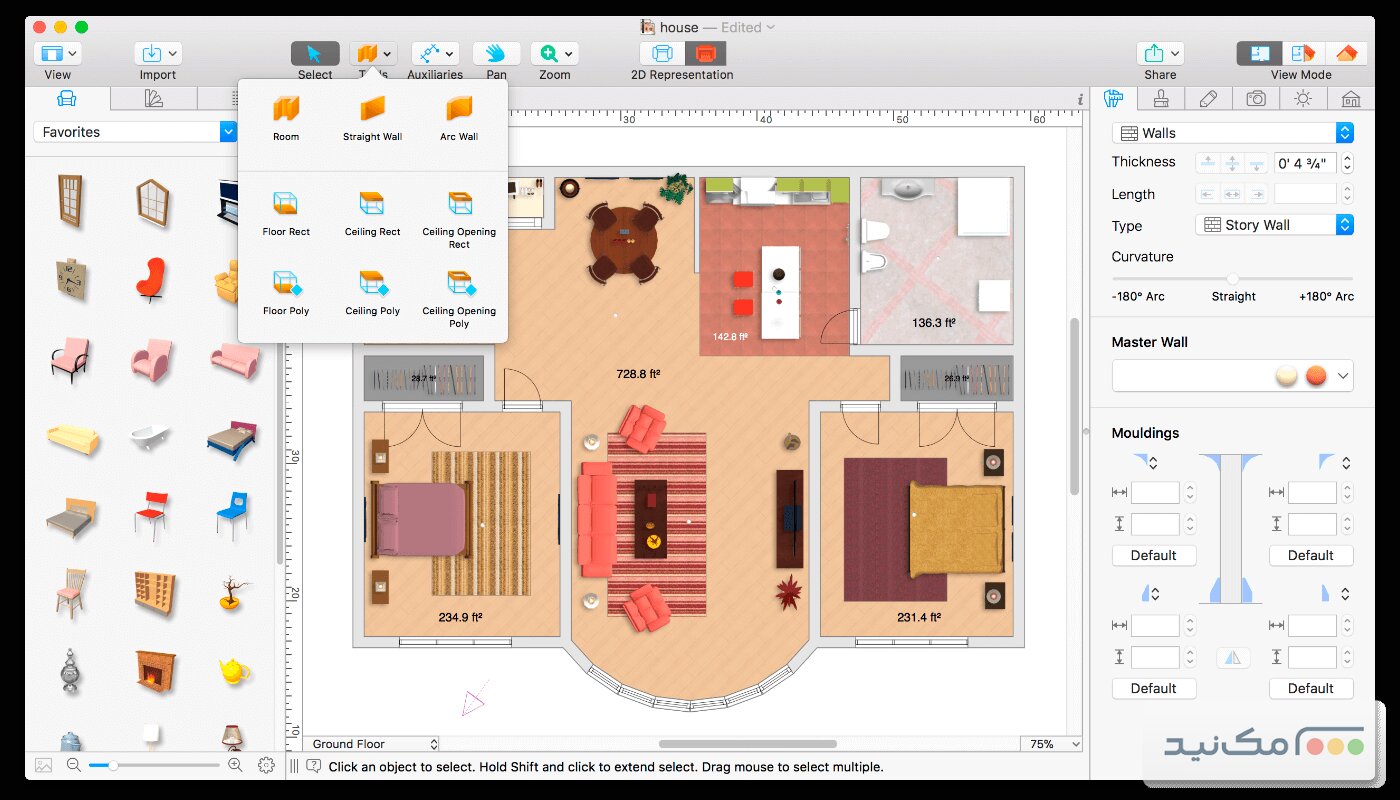Click the Default button for right moulding
1400x800 pixels.
pyautogui.click(x=1311, y=555)
